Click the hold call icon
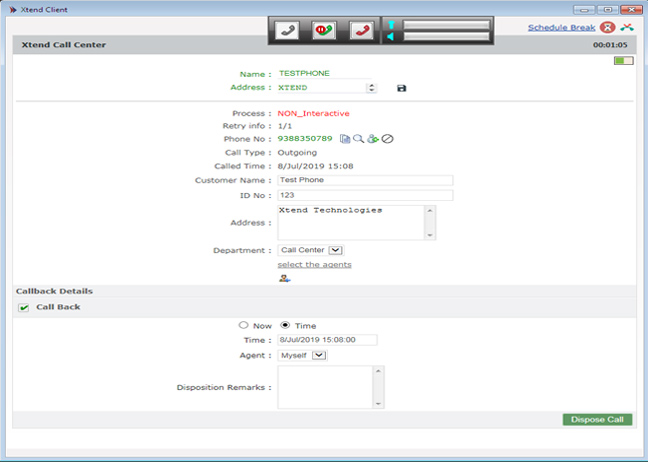The width and height of the screenshot is (648, 462). pos(324,31)
